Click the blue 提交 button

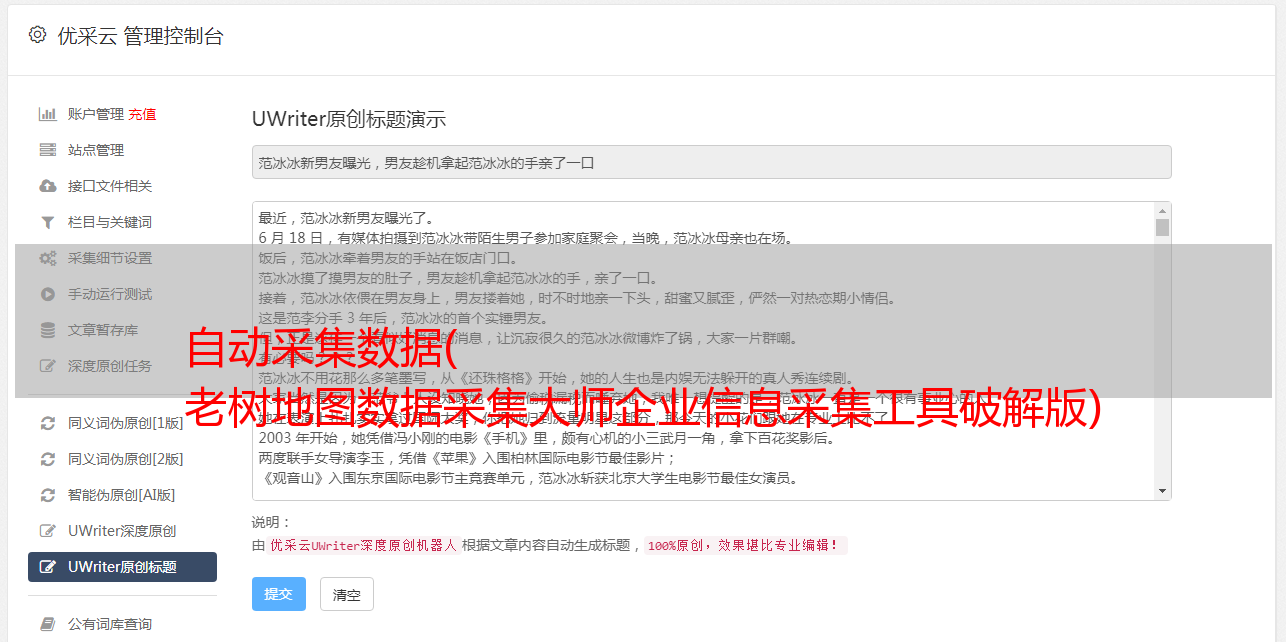278,594
